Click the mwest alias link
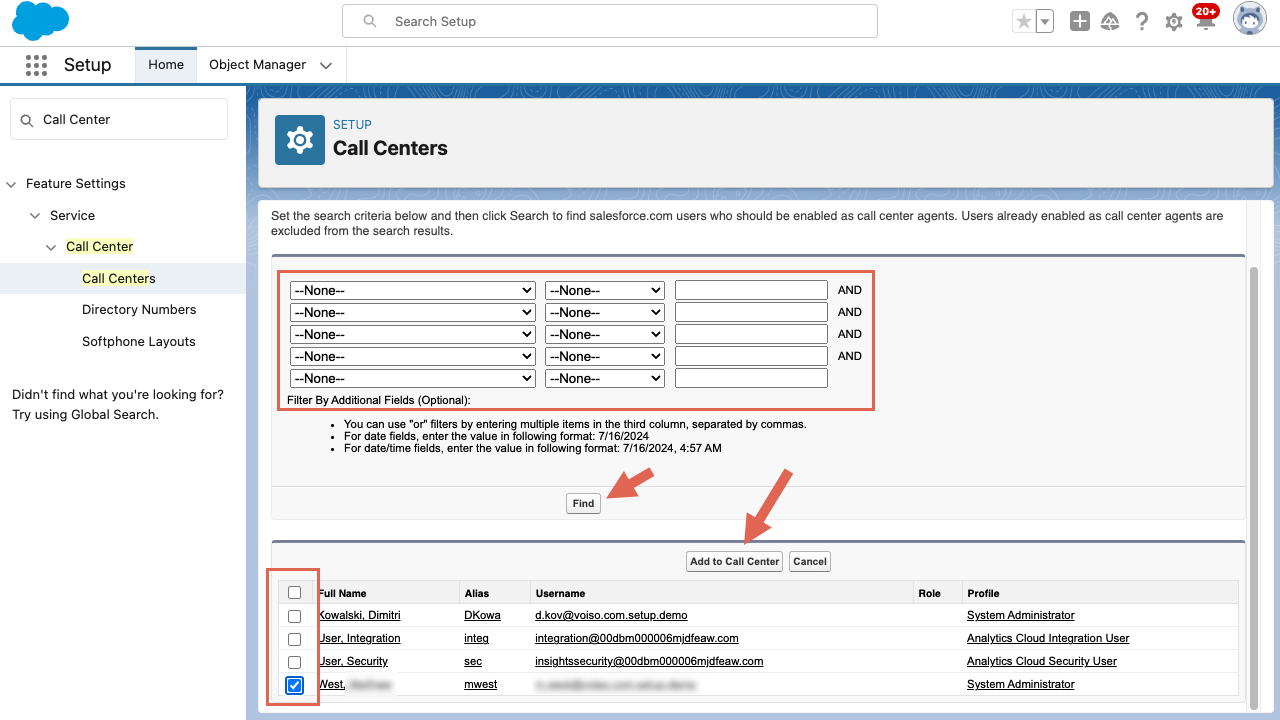 (481, 684)
